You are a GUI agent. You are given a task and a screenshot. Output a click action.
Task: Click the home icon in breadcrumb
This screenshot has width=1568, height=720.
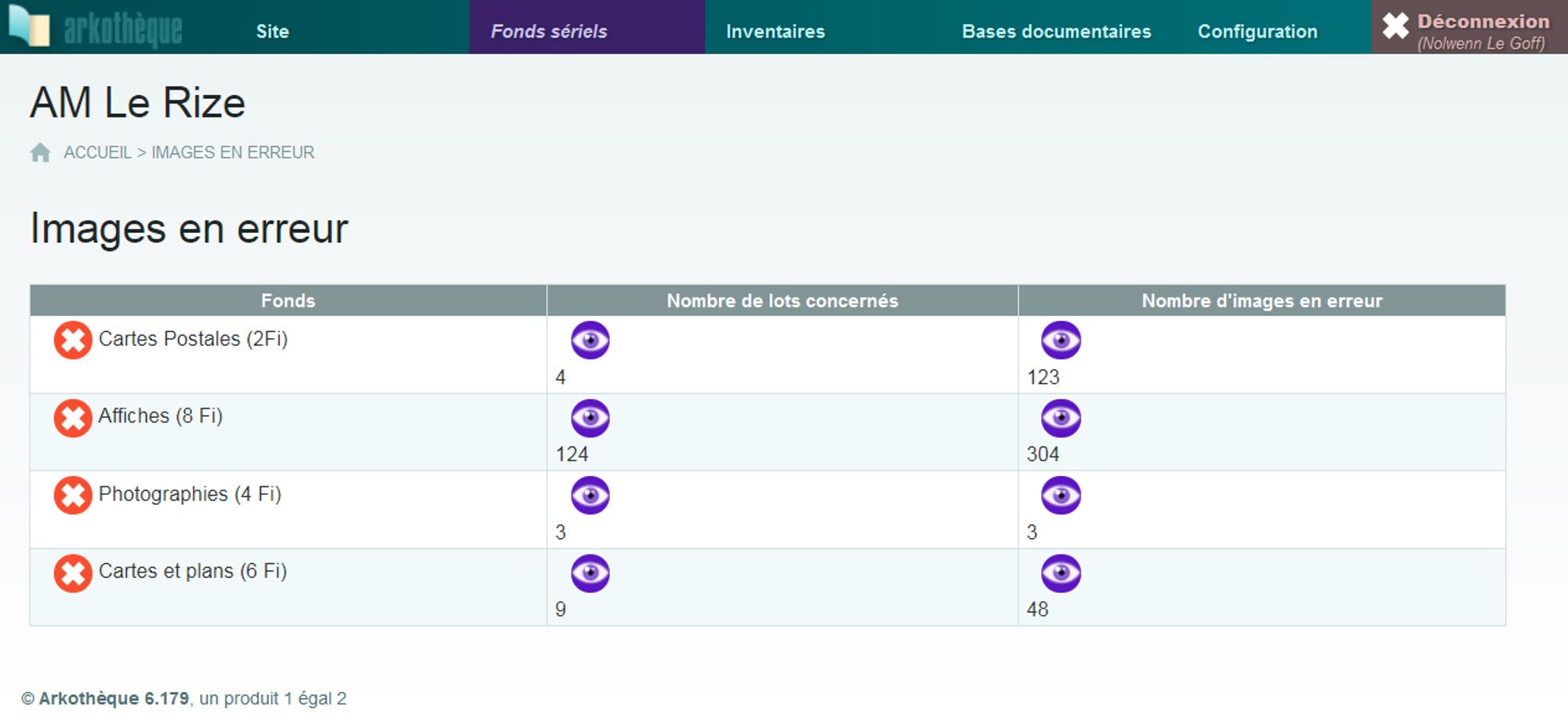point(41,152)
